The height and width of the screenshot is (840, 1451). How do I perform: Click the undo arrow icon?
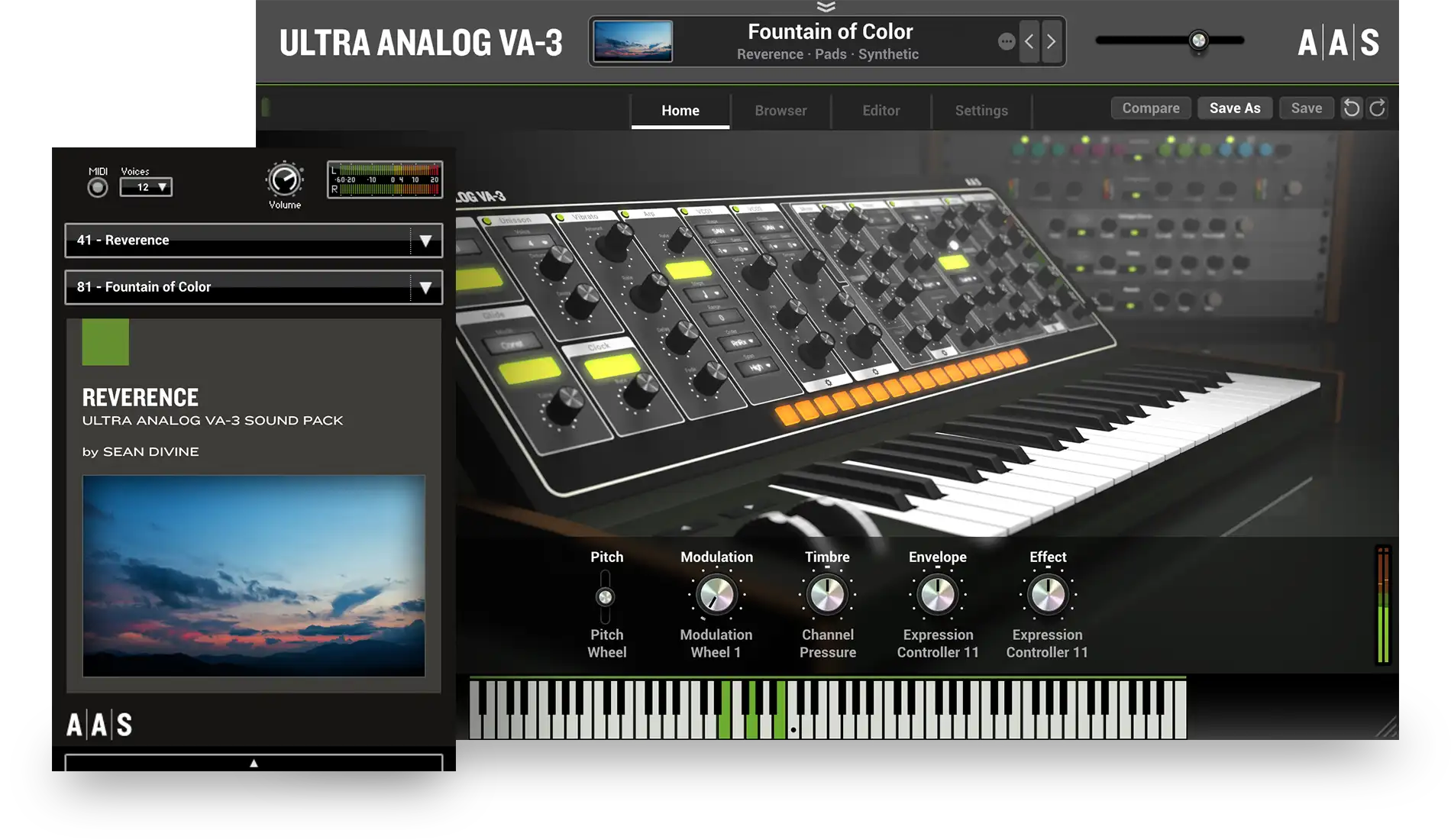[1351, 108]
